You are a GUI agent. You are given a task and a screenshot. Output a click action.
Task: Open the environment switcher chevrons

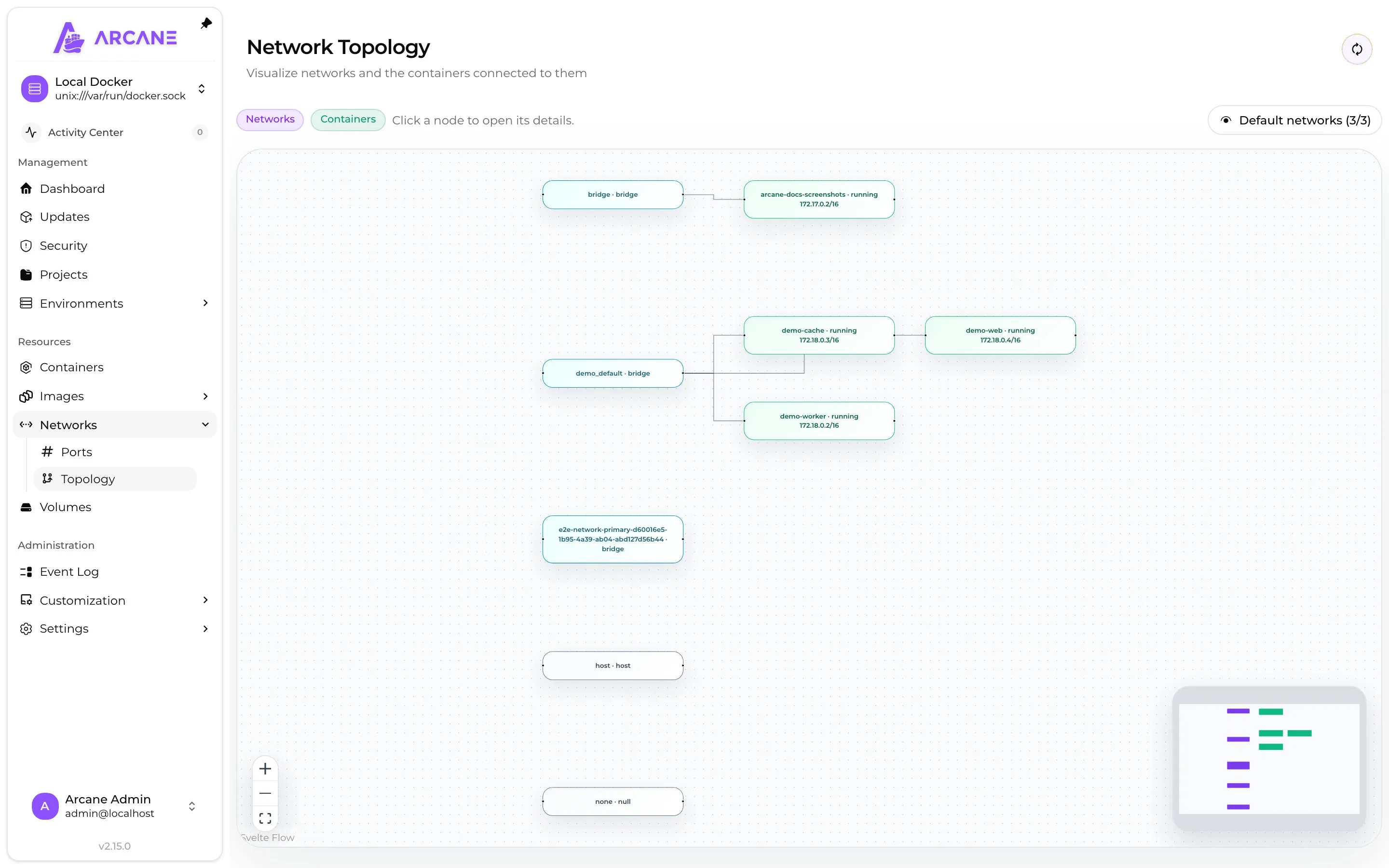coord(202,88)
